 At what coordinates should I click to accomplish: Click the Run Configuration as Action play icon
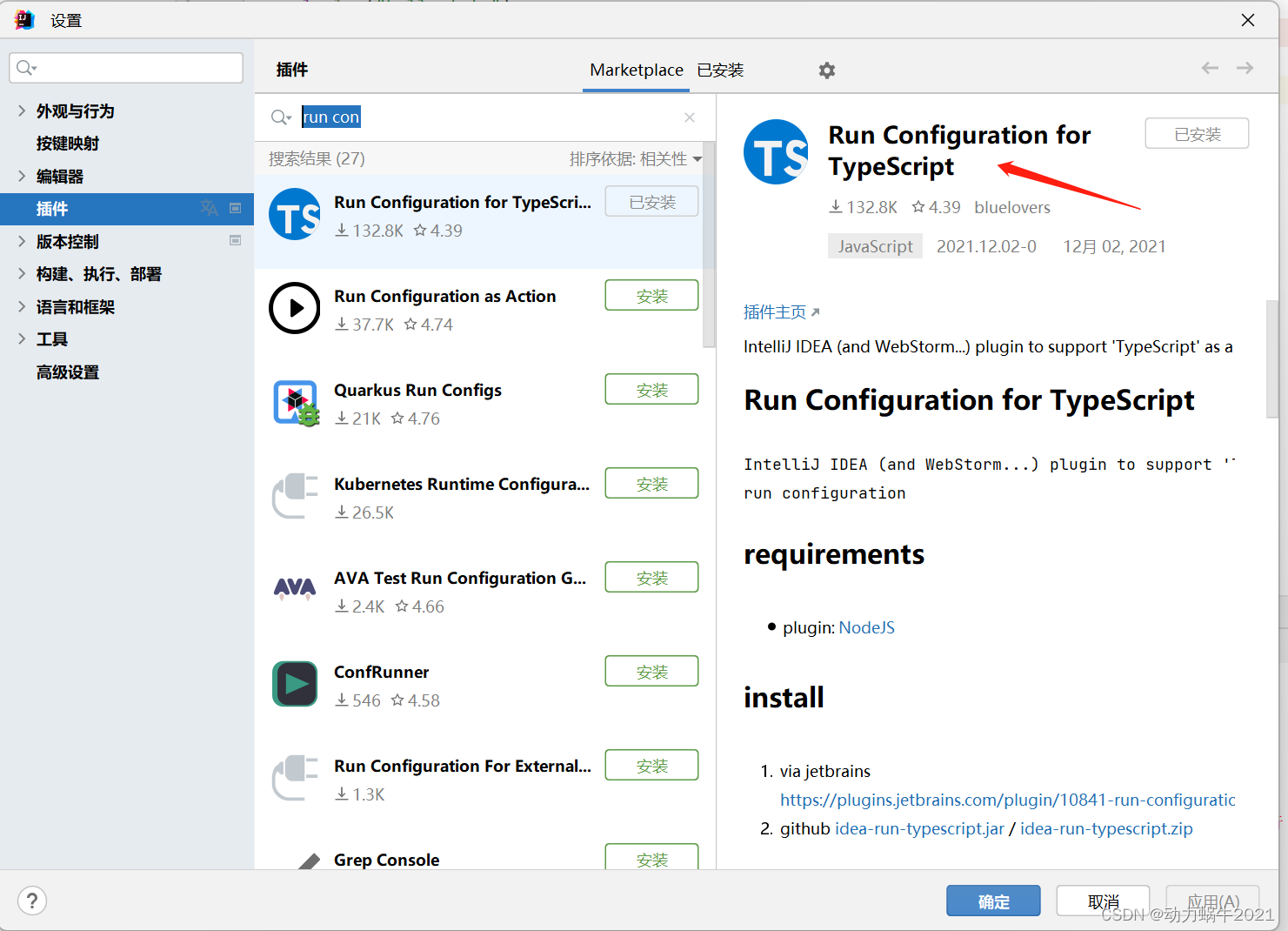click(295, 308)
